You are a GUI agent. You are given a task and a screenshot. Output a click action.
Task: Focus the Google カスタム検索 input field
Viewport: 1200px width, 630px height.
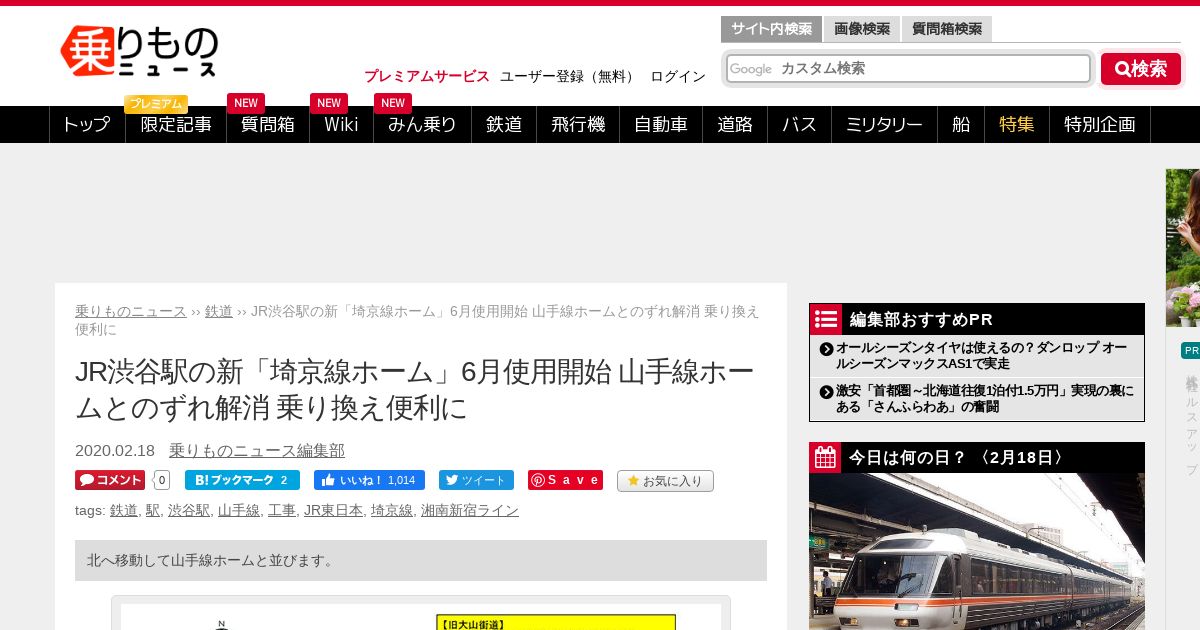(908, 68)
